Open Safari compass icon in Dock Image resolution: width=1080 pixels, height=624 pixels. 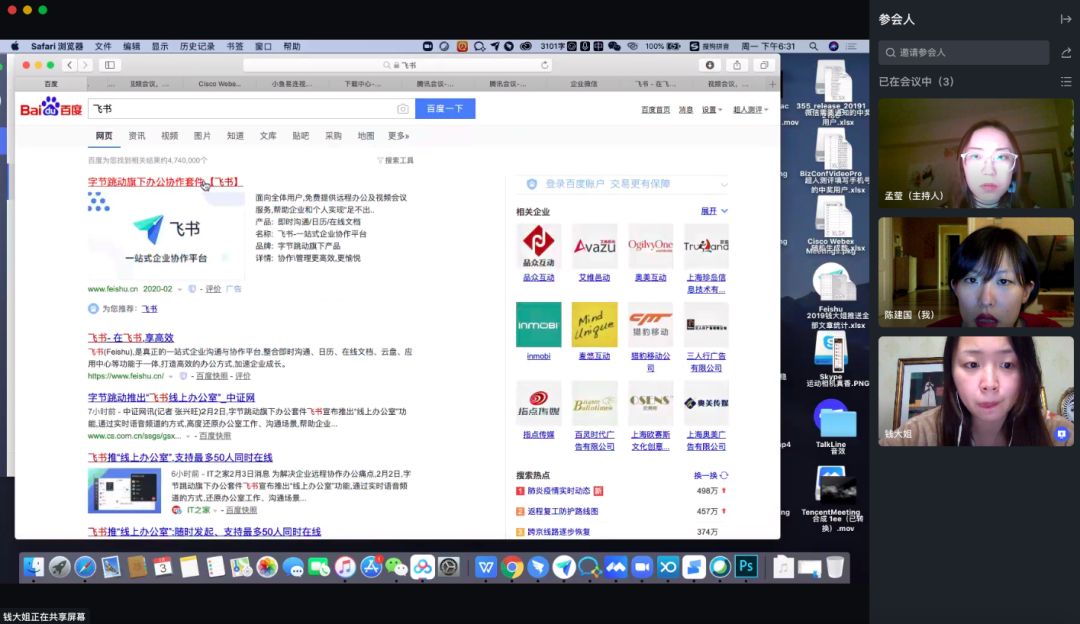pos(85,567)
